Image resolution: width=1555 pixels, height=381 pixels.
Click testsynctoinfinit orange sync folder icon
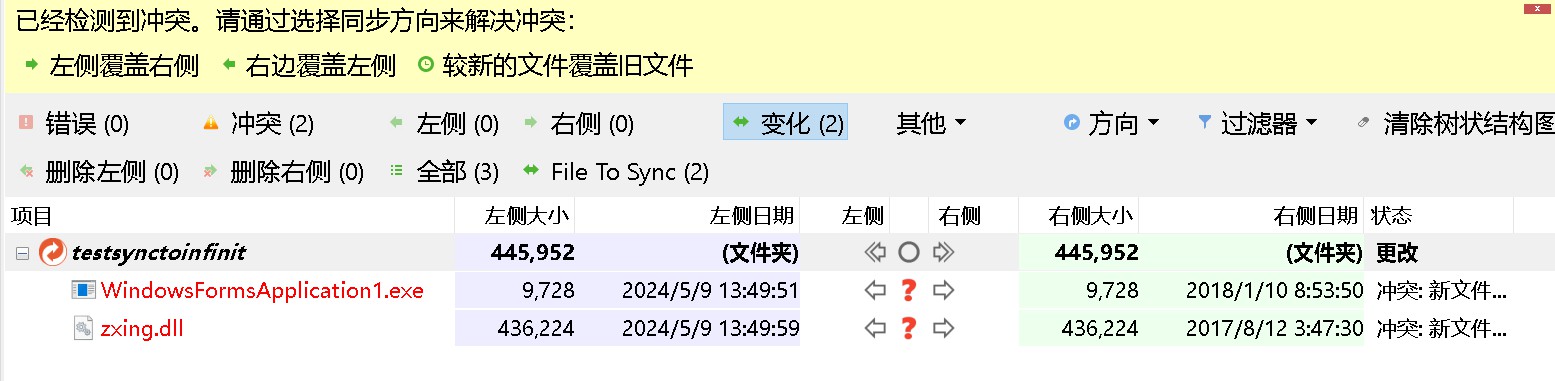click(x=52, y=253)
